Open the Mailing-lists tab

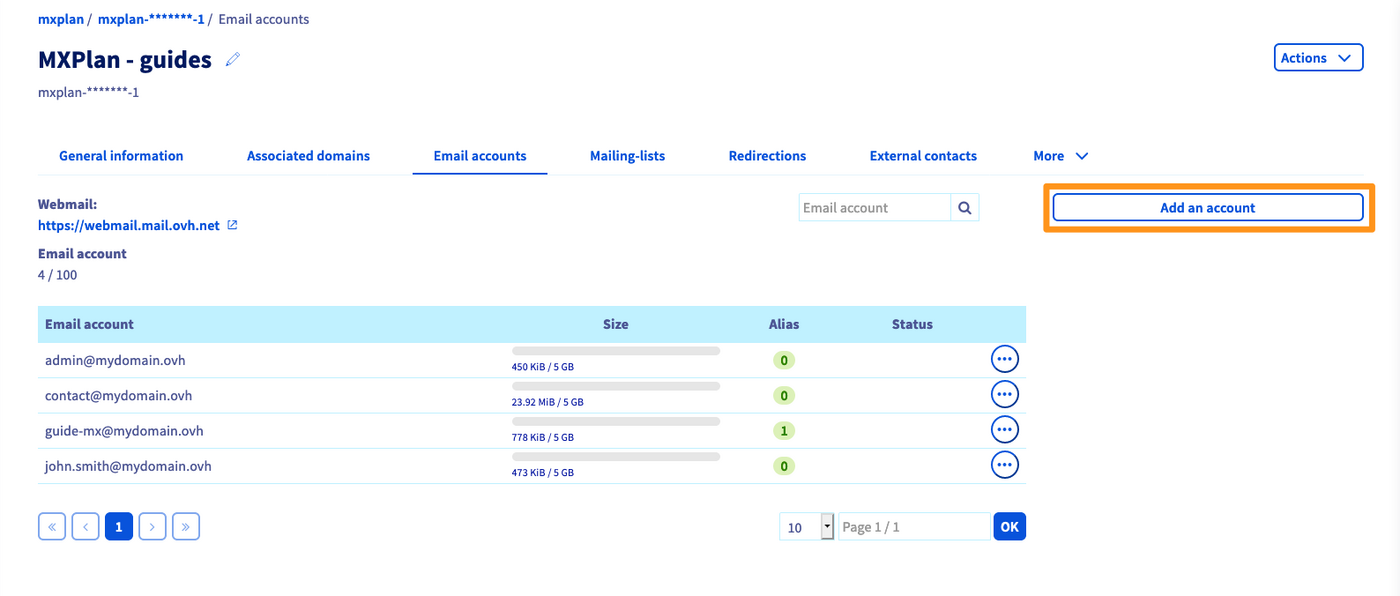coord(627,156)
